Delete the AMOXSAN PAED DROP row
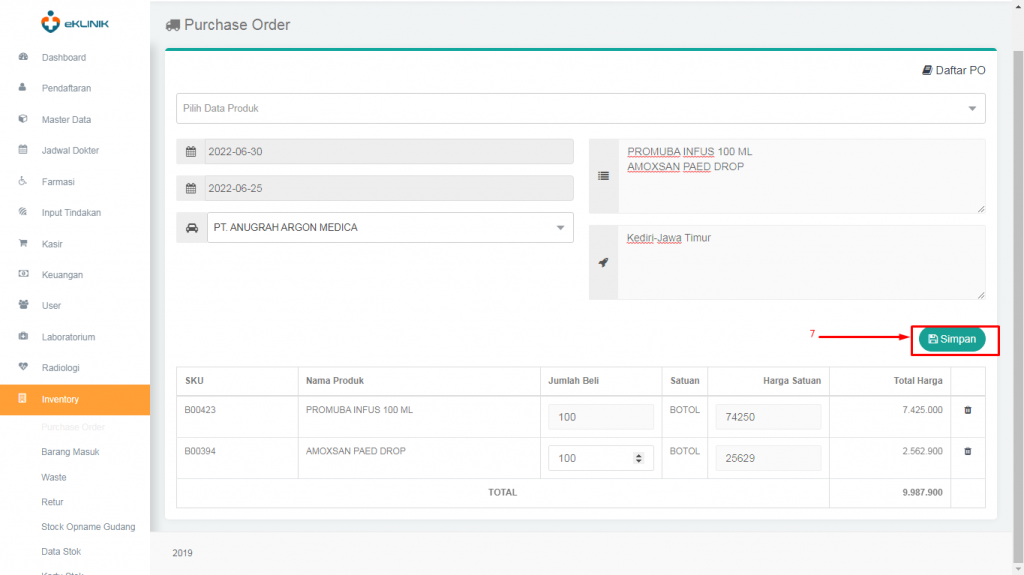 point(968,452)
